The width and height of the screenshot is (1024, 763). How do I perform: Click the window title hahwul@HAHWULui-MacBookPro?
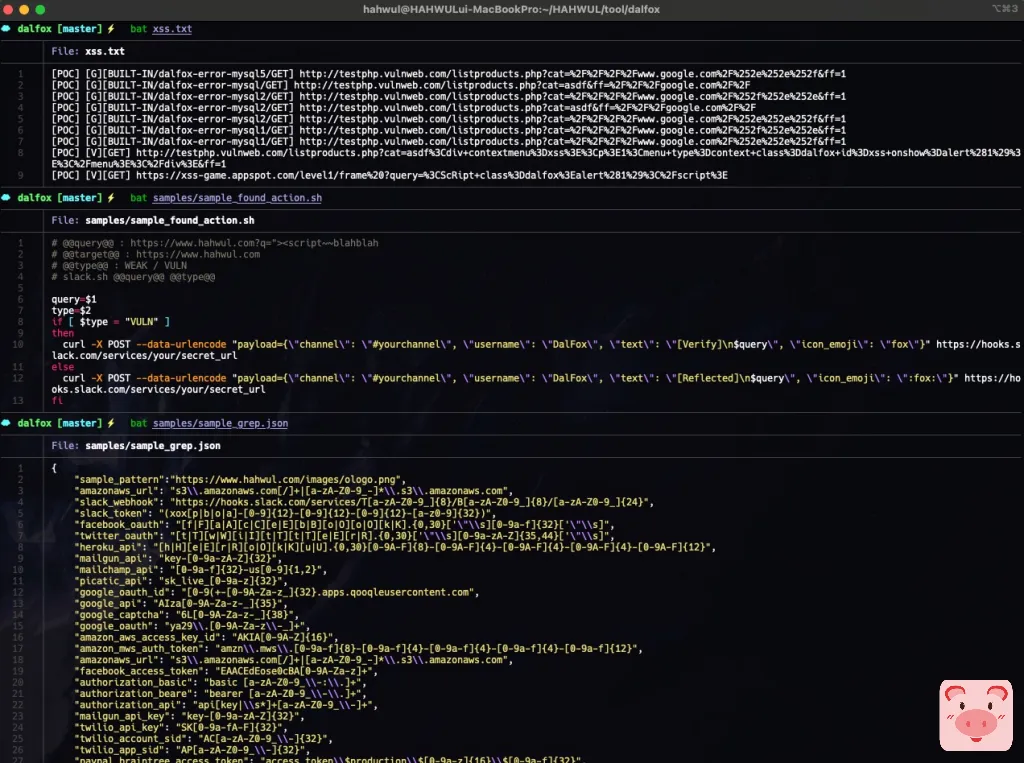tap(511, 9)
